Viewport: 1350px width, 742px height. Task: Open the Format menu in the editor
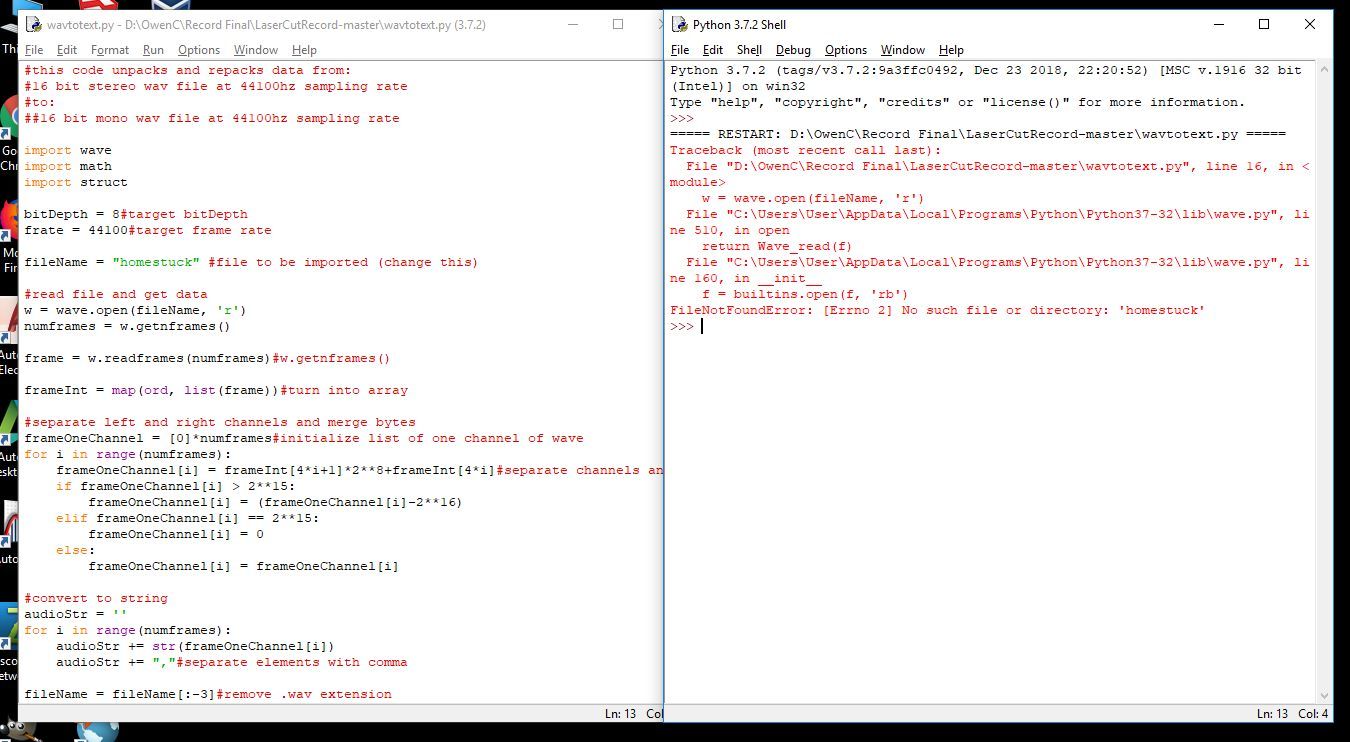tap(110, 50)
